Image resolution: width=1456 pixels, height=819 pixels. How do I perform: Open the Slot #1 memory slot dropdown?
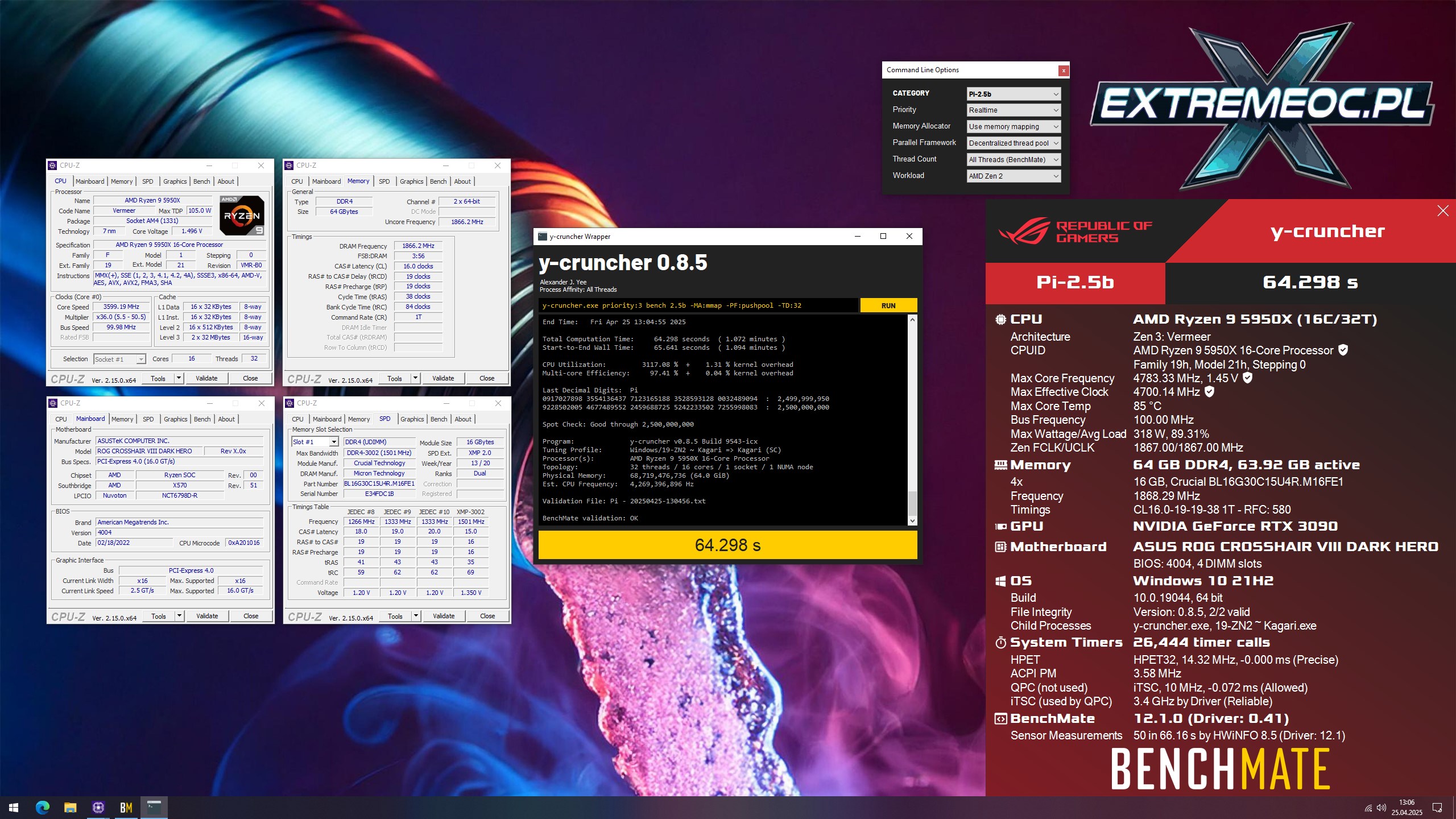pyautogui.click(x=315, y=442)
